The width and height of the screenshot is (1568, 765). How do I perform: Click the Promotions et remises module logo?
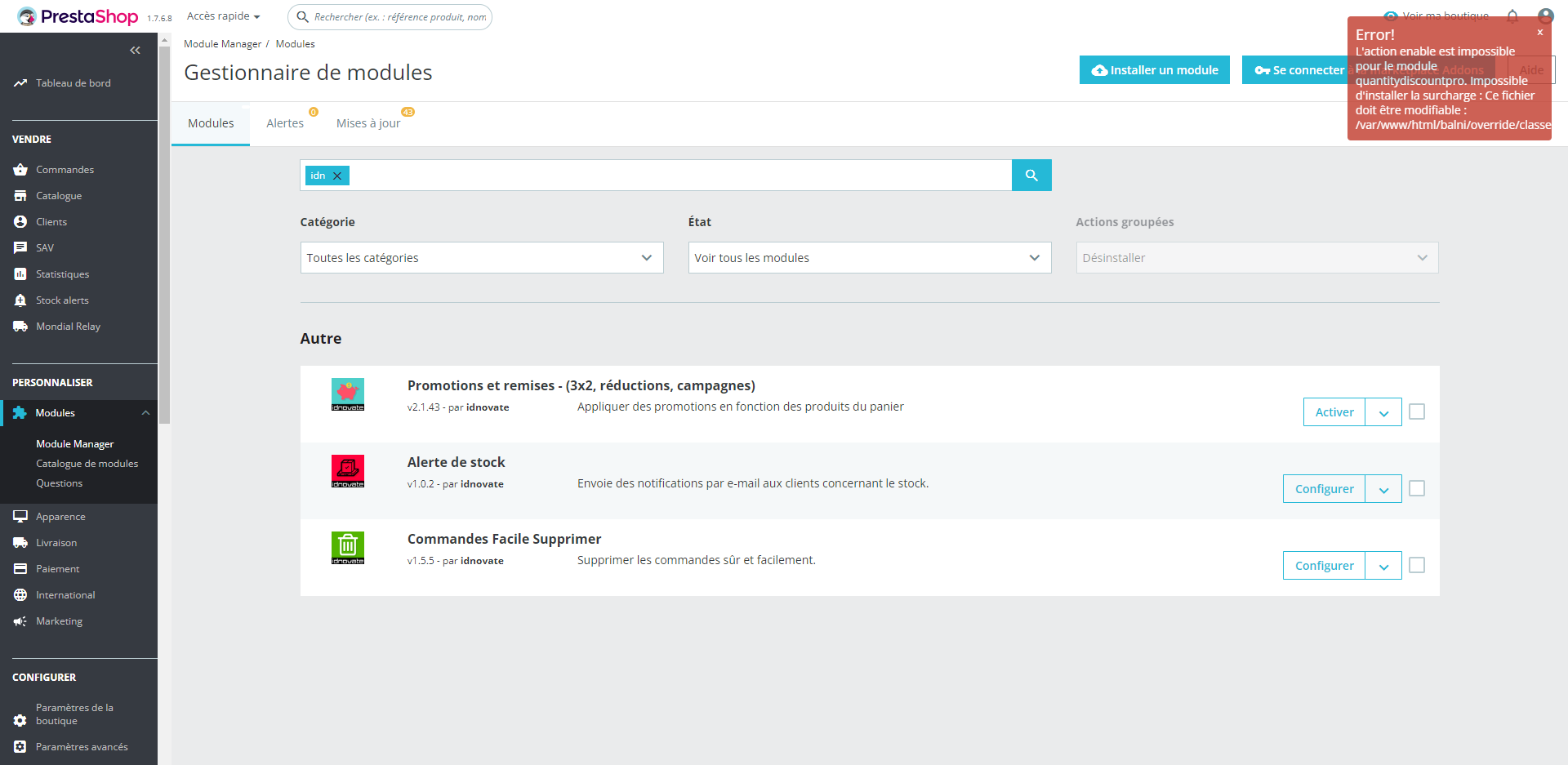(348, 394)
